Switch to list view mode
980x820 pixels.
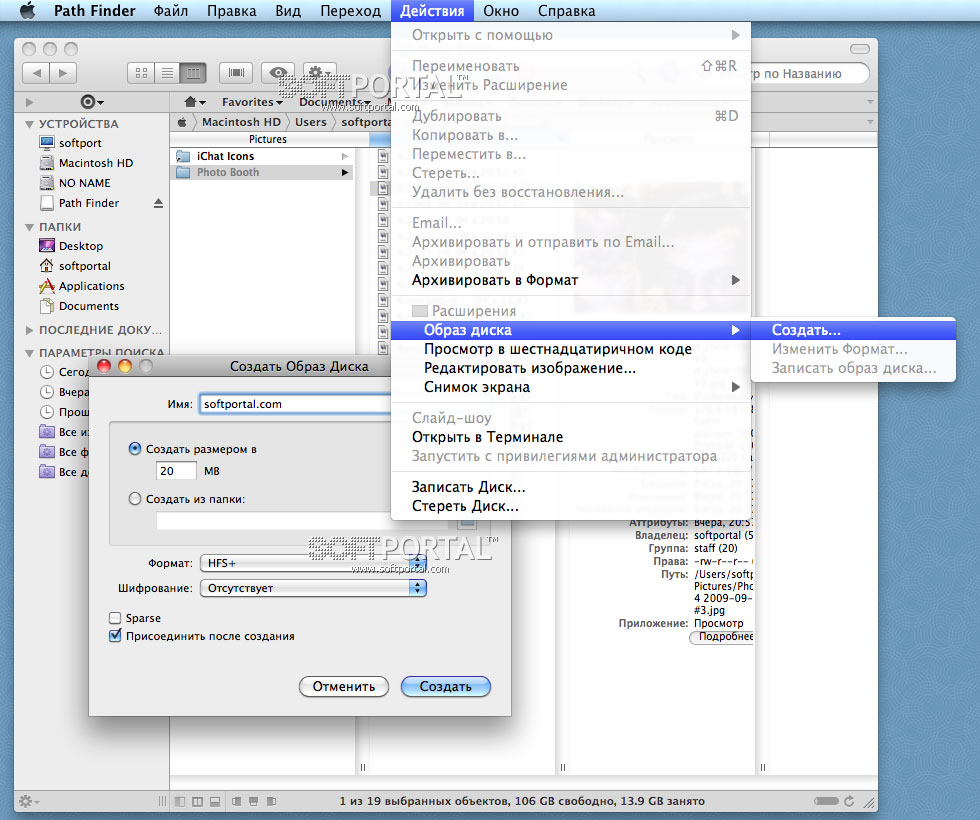167,73
